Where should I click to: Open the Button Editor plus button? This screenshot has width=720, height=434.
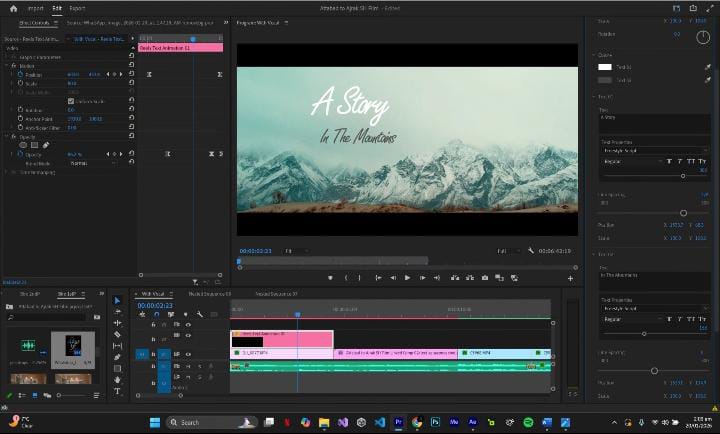coord(570,278)
